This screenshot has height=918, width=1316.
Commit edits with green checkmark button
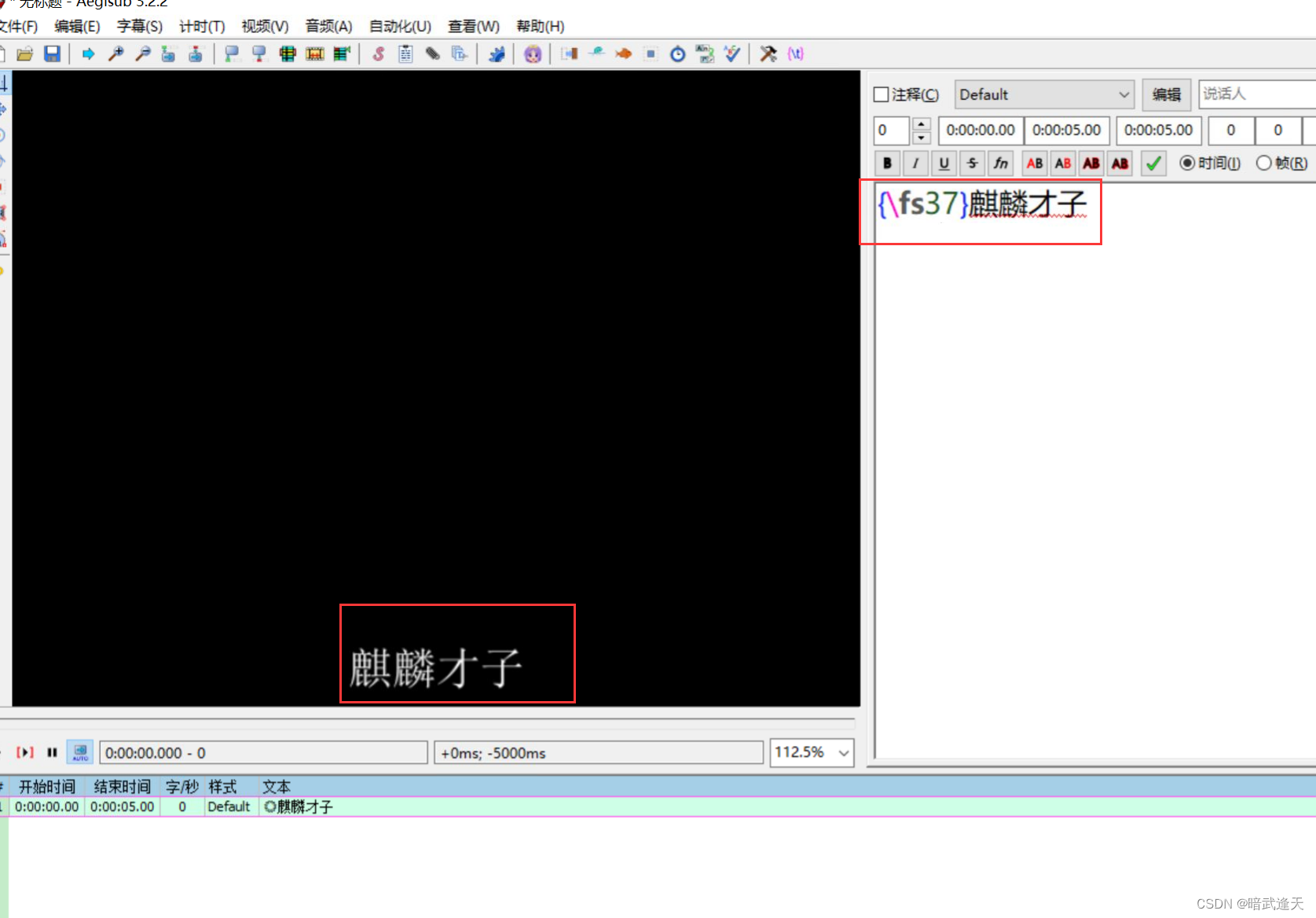[1153, 163]
